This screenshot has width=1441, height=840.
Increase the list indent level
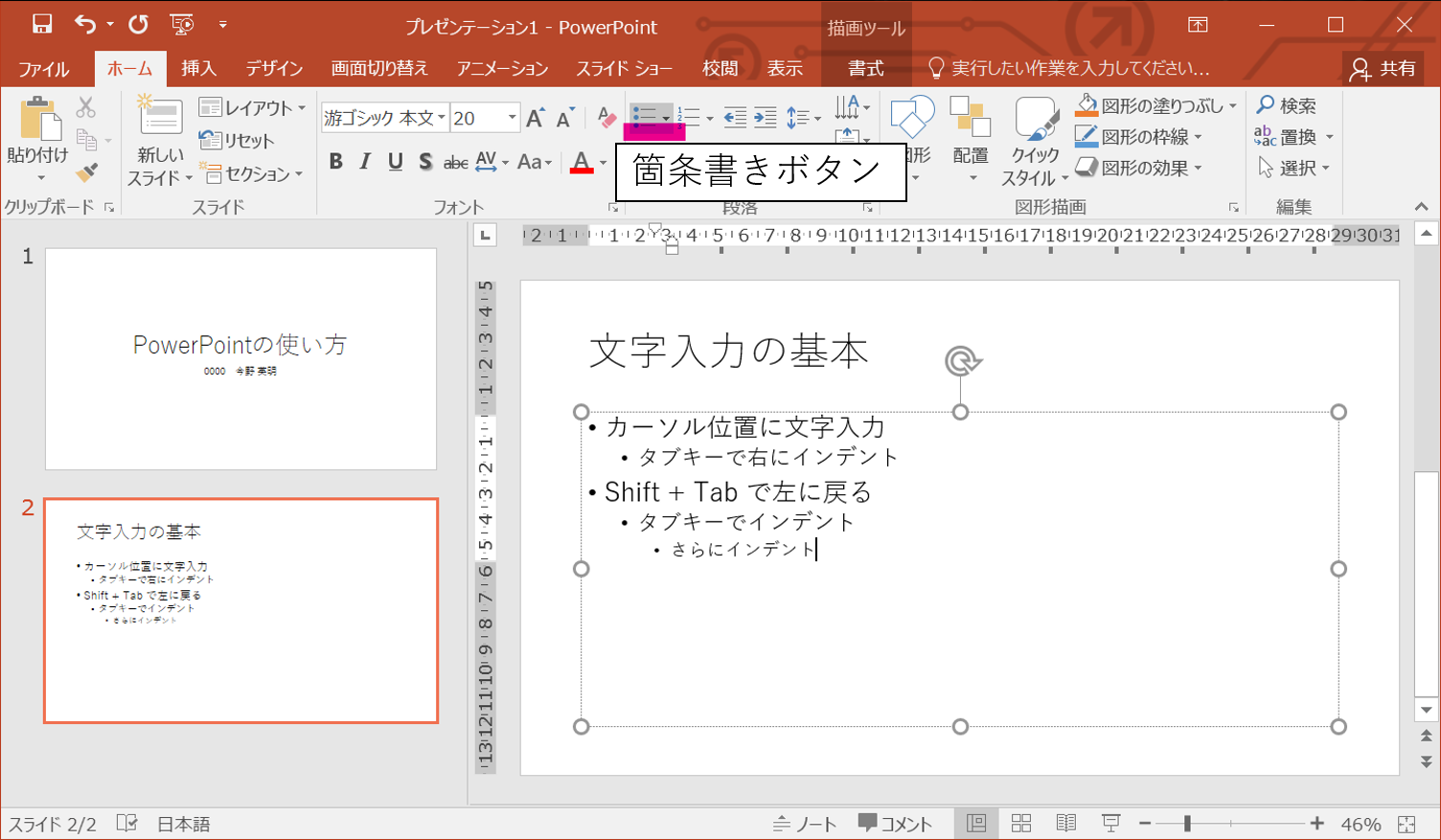pos(765,118)
